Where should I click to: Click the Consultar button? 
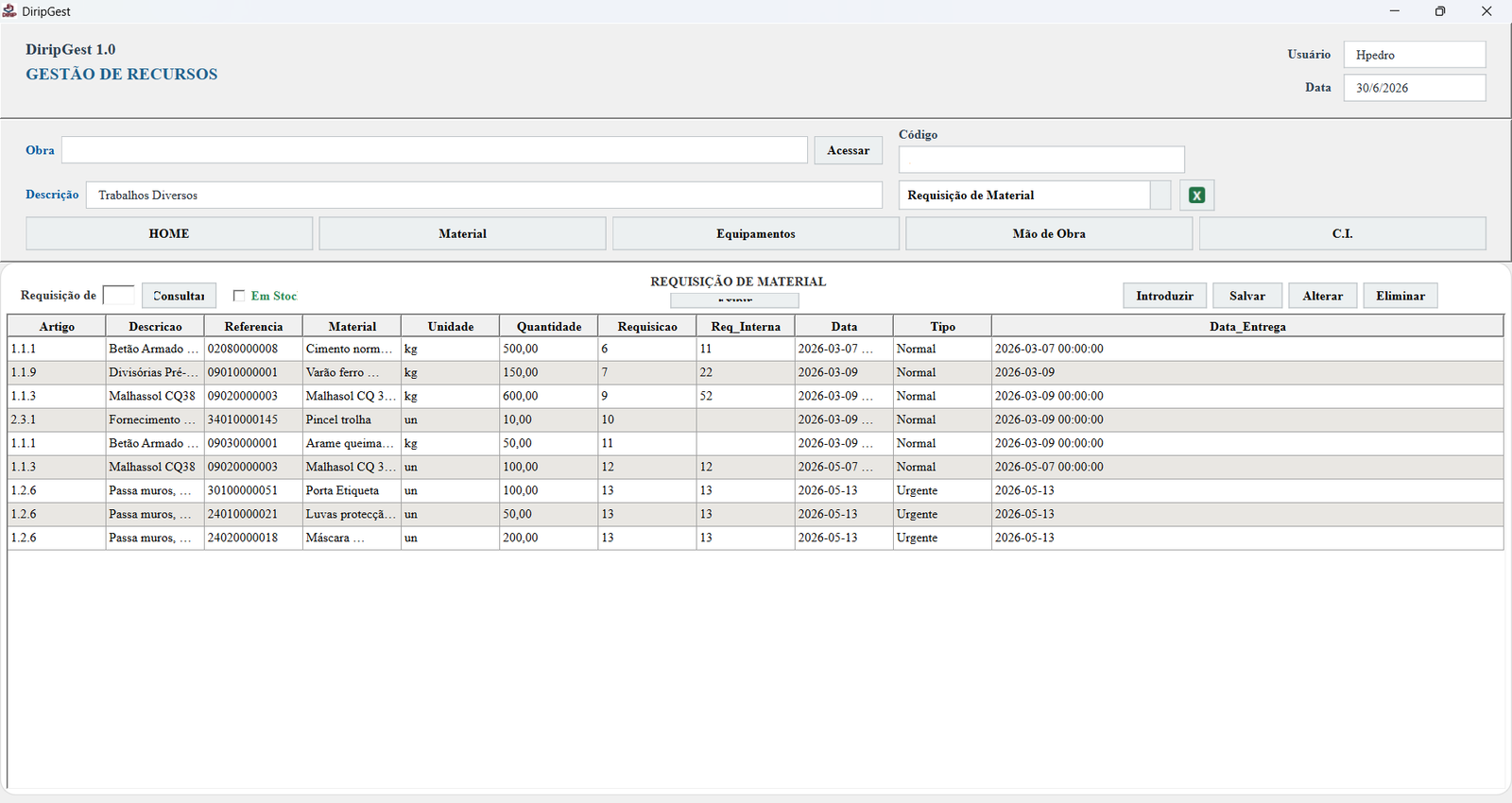179,296
